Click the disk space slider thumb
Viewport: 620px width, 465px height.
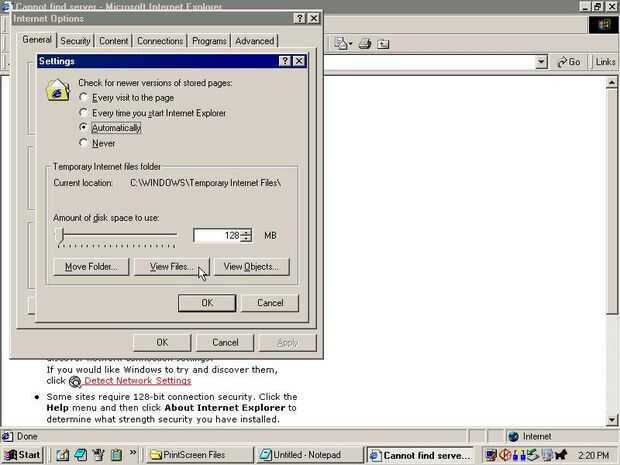tap(60, 235)
